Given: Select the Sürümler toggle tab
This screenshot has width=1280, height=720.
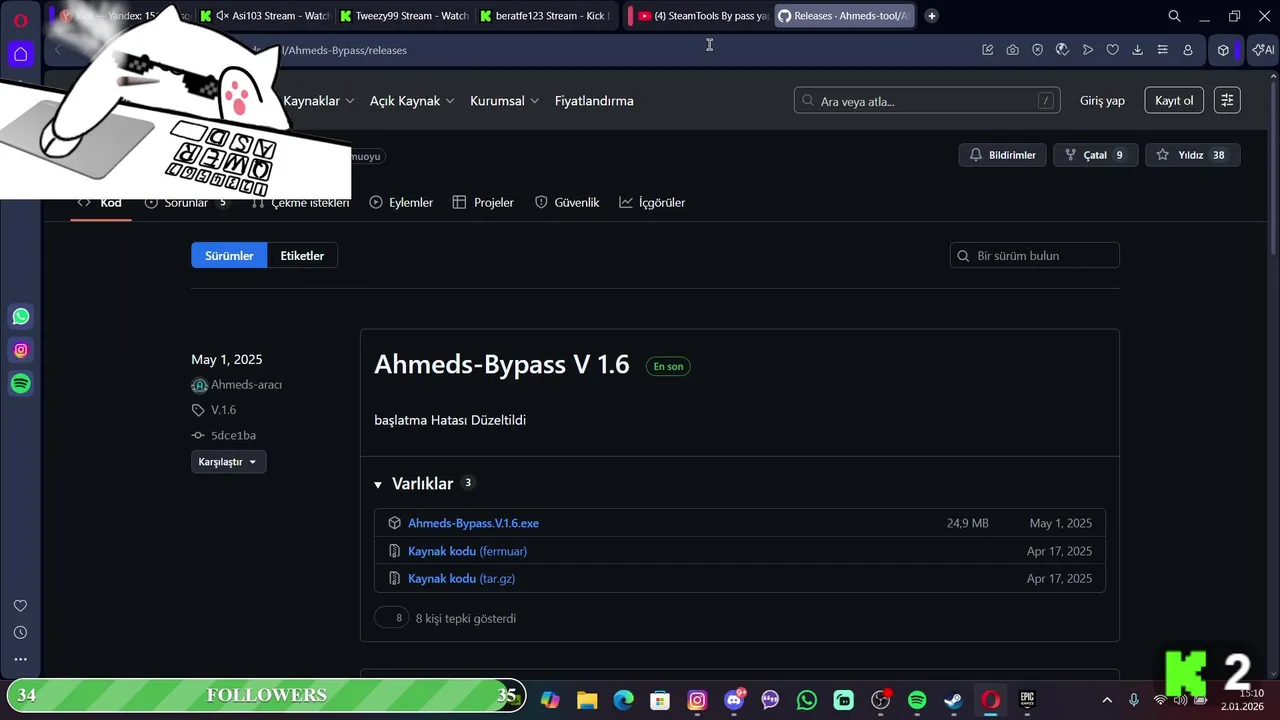Looking at the screenshot, I should [229, 256].
